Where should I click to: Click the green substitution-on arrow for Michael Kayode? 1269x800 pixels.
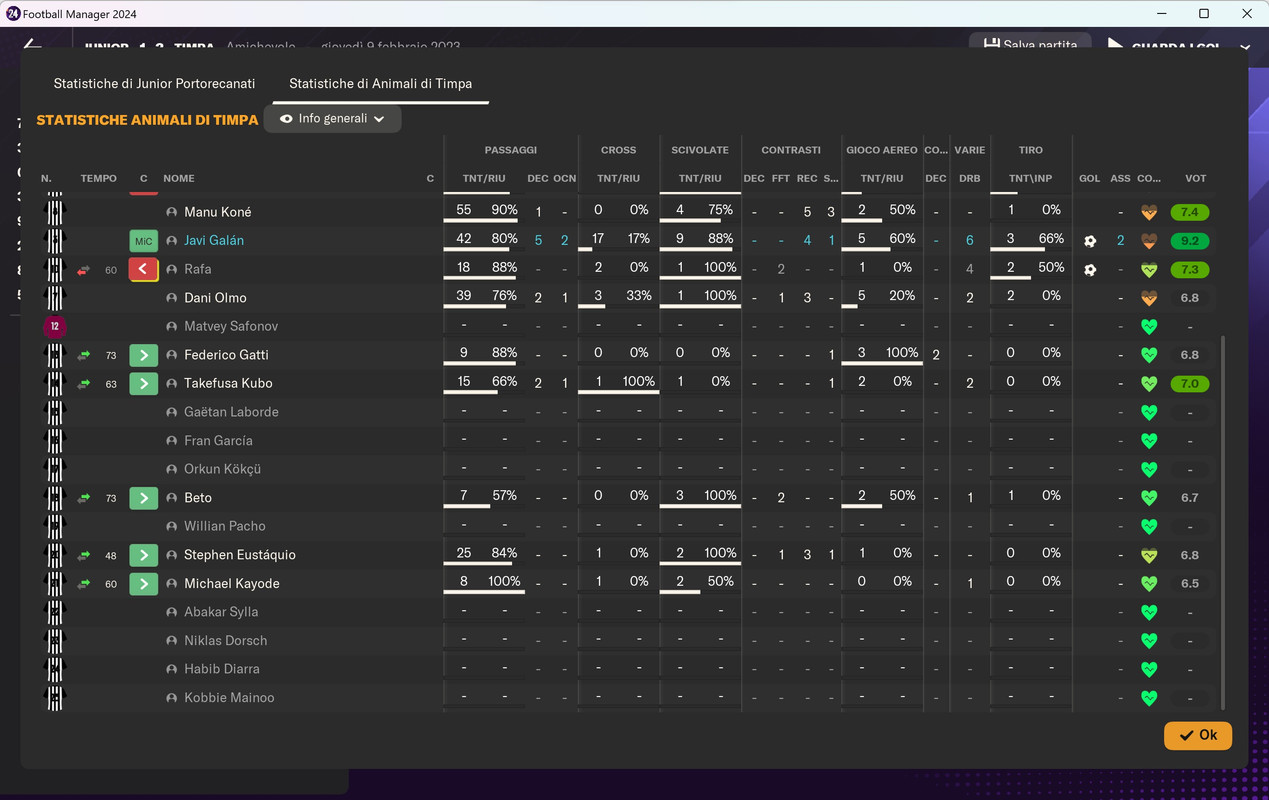(x=144, y=584)
